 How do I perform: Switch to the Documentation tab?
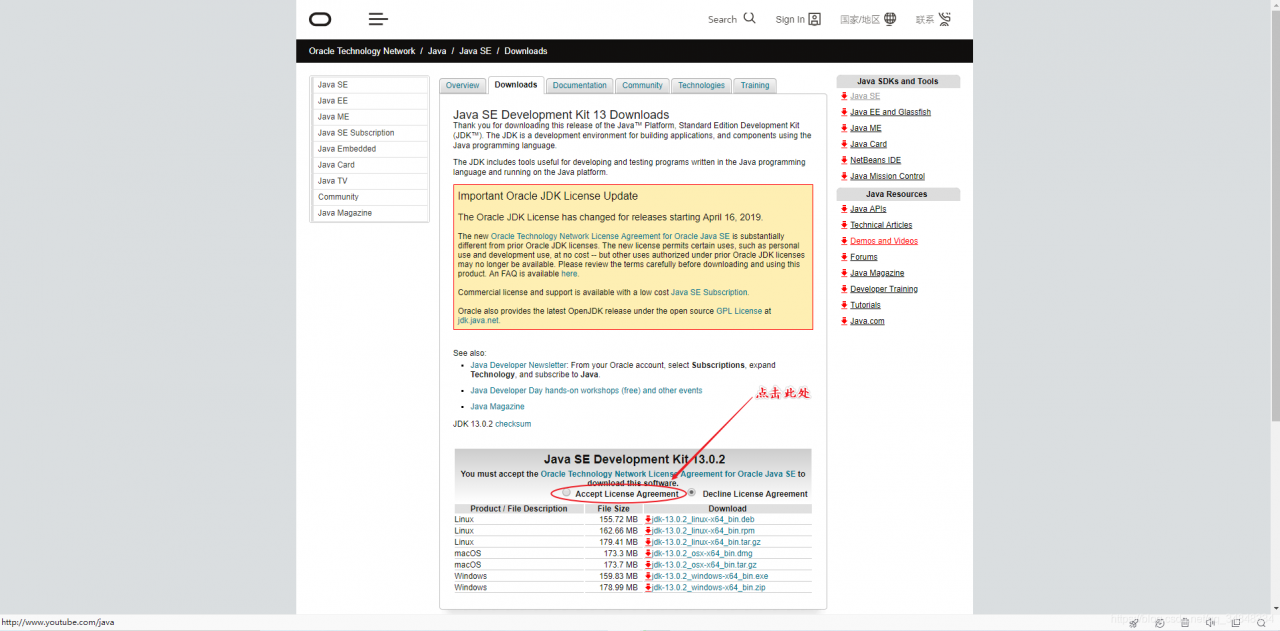click(580, 86)
